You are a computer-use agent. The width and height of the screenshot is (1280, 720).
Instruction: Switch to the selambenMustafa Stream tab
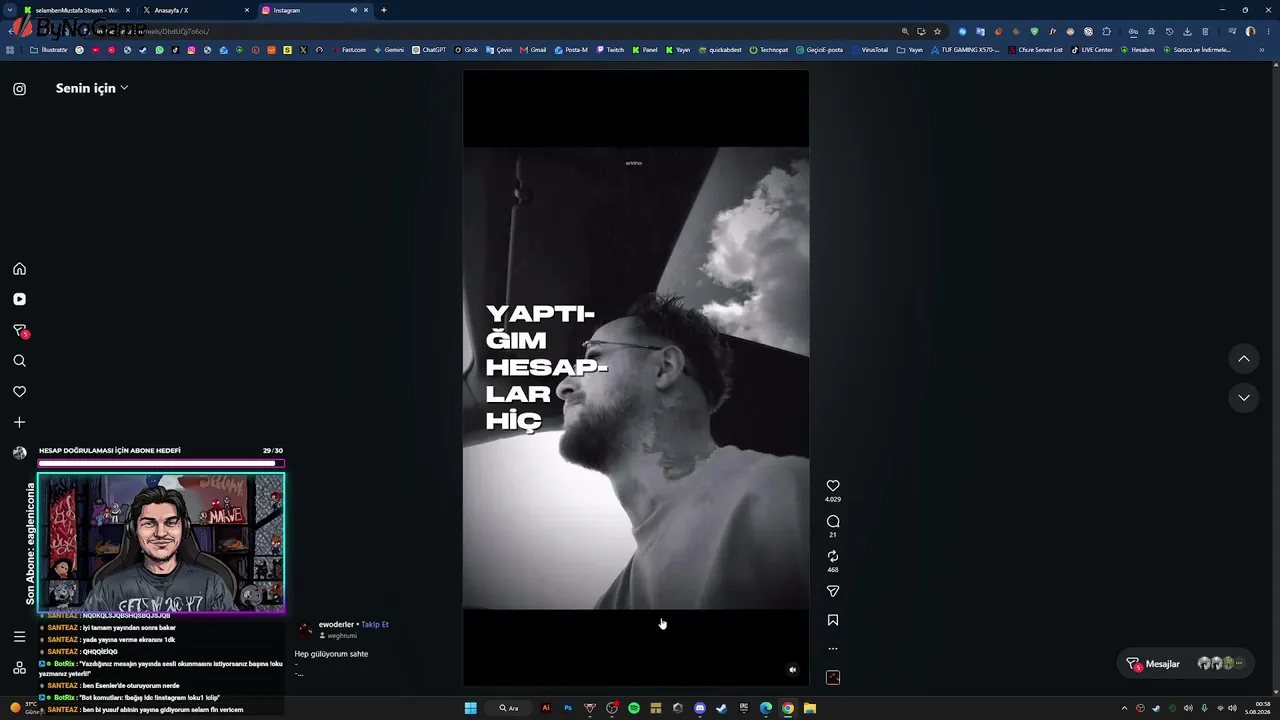click(x=78, y=10)
